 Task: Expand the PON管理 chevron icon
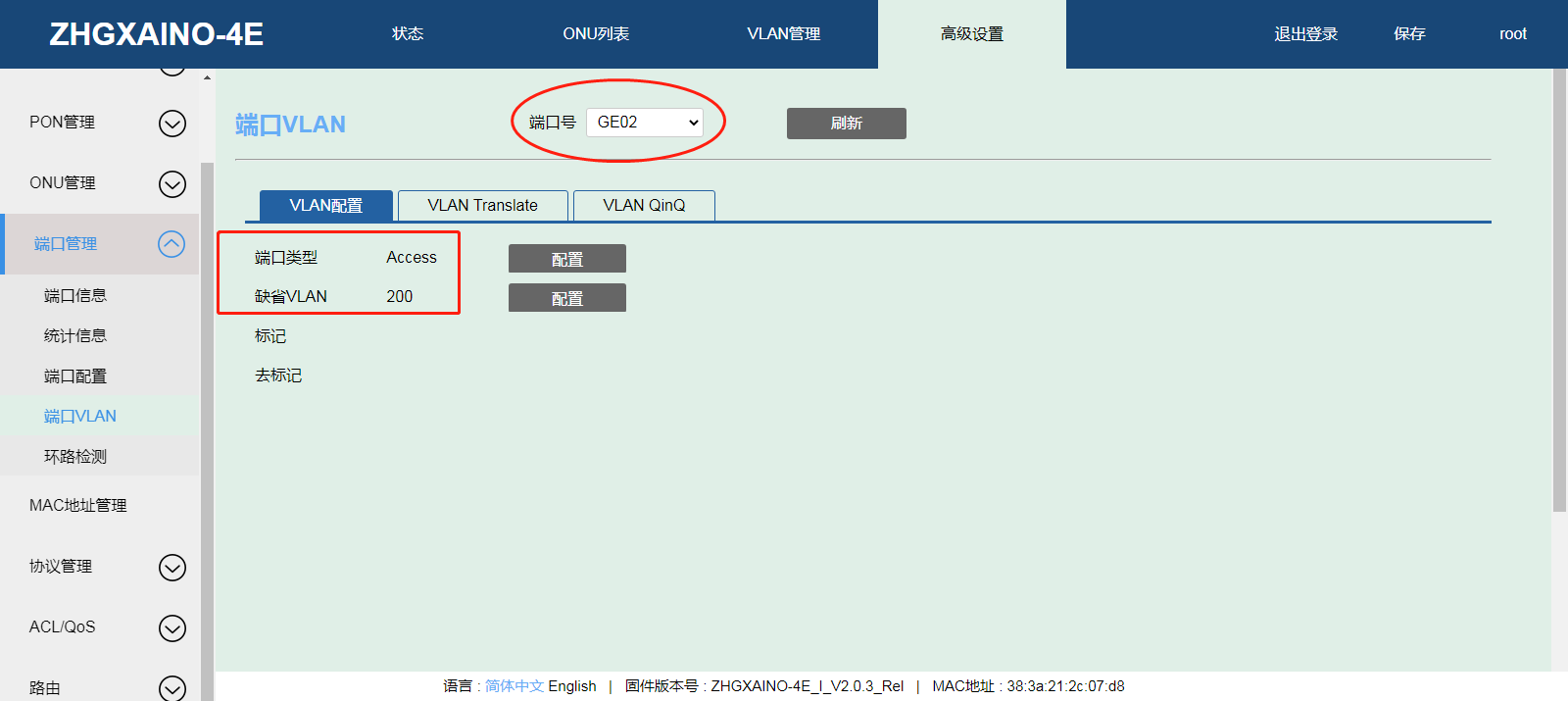(172, 124)
